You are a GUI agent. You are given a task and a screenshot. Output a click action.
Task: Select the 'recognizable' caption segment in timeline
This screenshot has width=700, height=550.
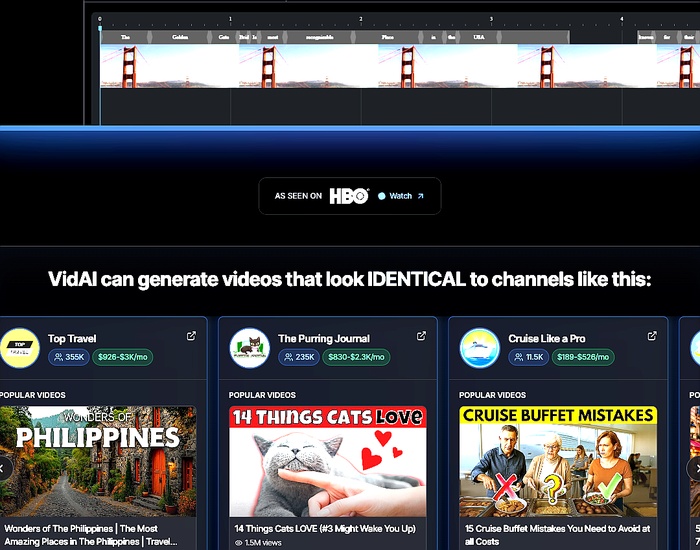pos(320,37)
